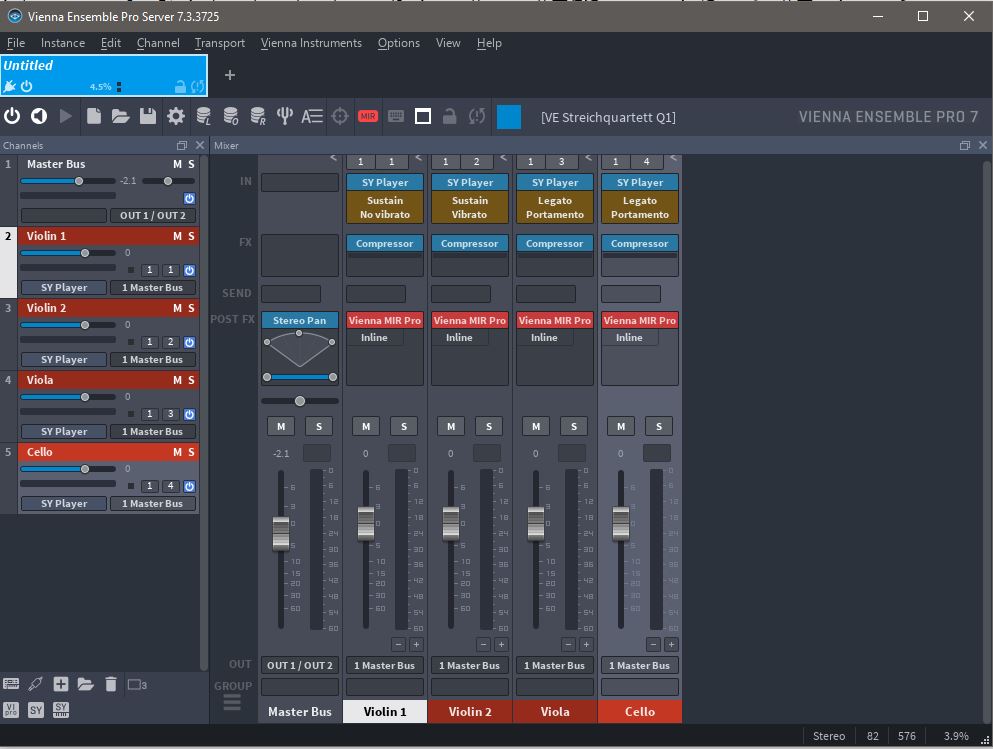Open the Vienna Instruments menu
Image resolution: width=993 pixels, height=749 pixels.
[311, 43]
